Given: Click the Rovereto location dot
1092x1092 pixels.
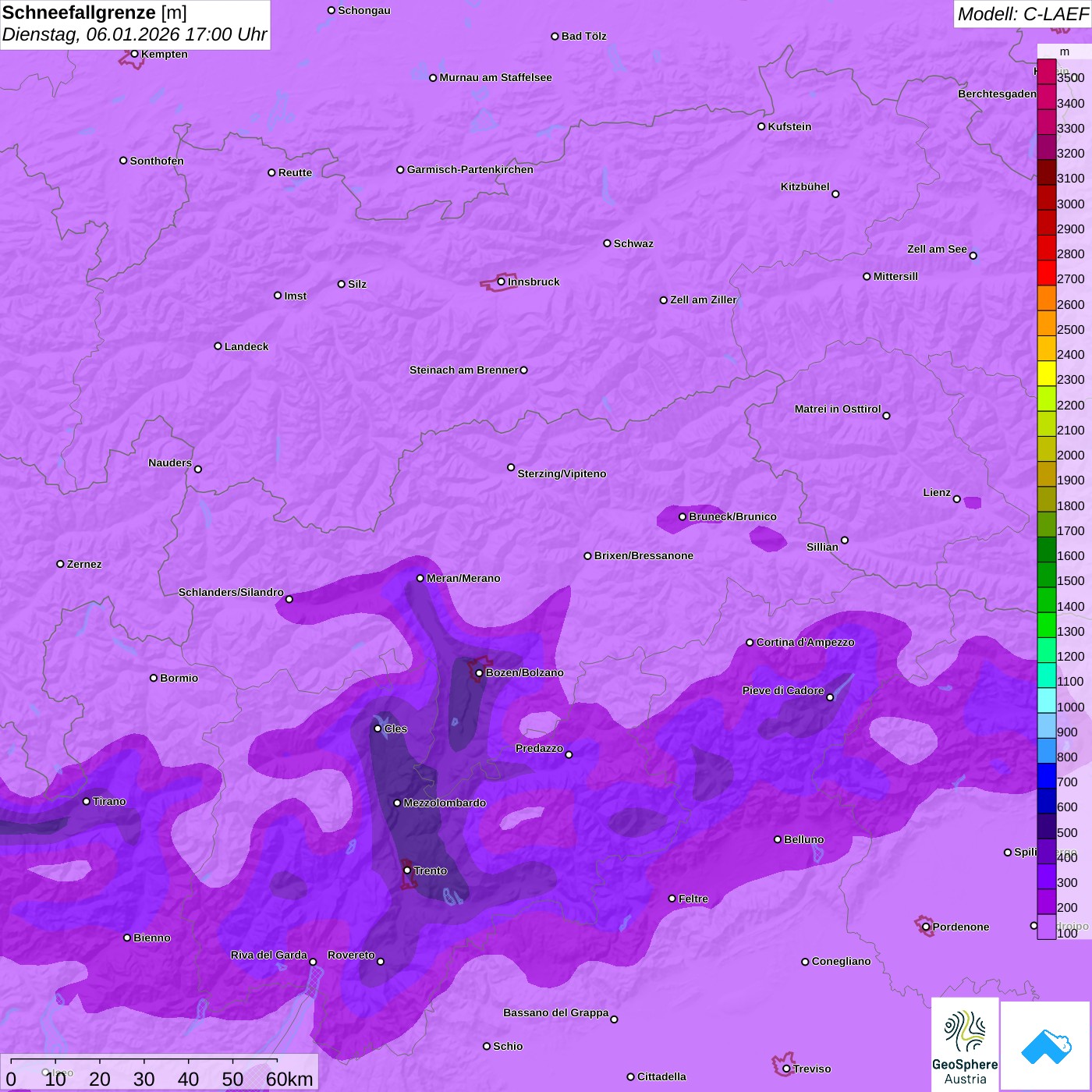Looking at the screenshot, I should pyautogui.click(x=381, y=961).
